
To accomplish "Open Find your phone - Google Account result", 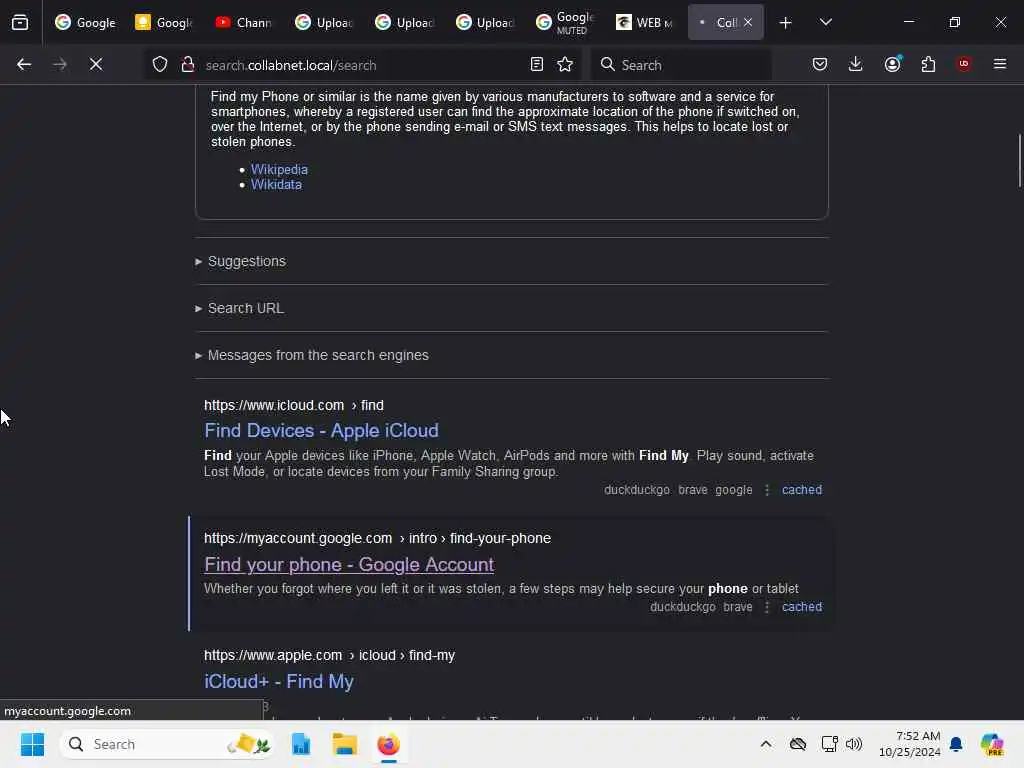I will point(349,564).
